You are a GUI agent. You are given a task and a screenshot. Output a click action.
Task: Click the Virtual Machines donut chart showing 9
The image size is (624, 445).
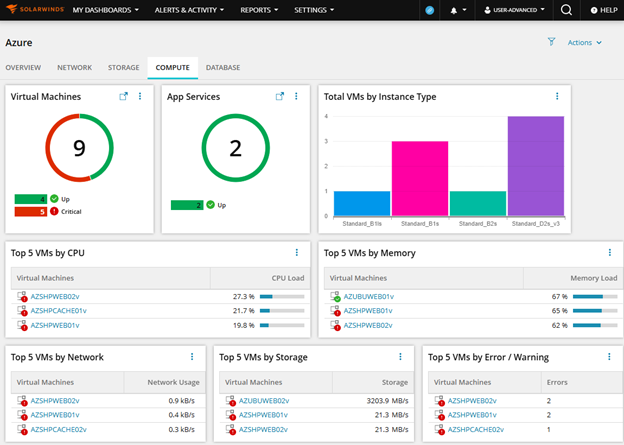point(80,148)
